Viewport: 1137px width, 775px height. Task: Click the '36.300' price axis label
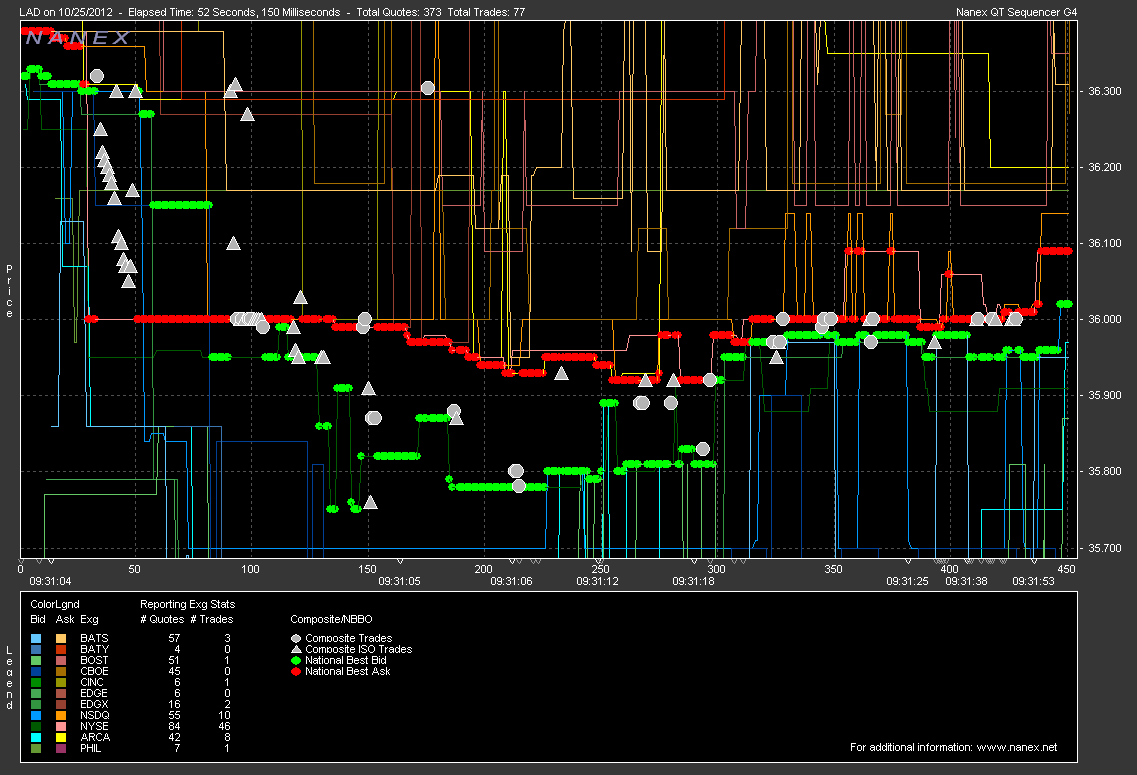tap(1104, 91)
